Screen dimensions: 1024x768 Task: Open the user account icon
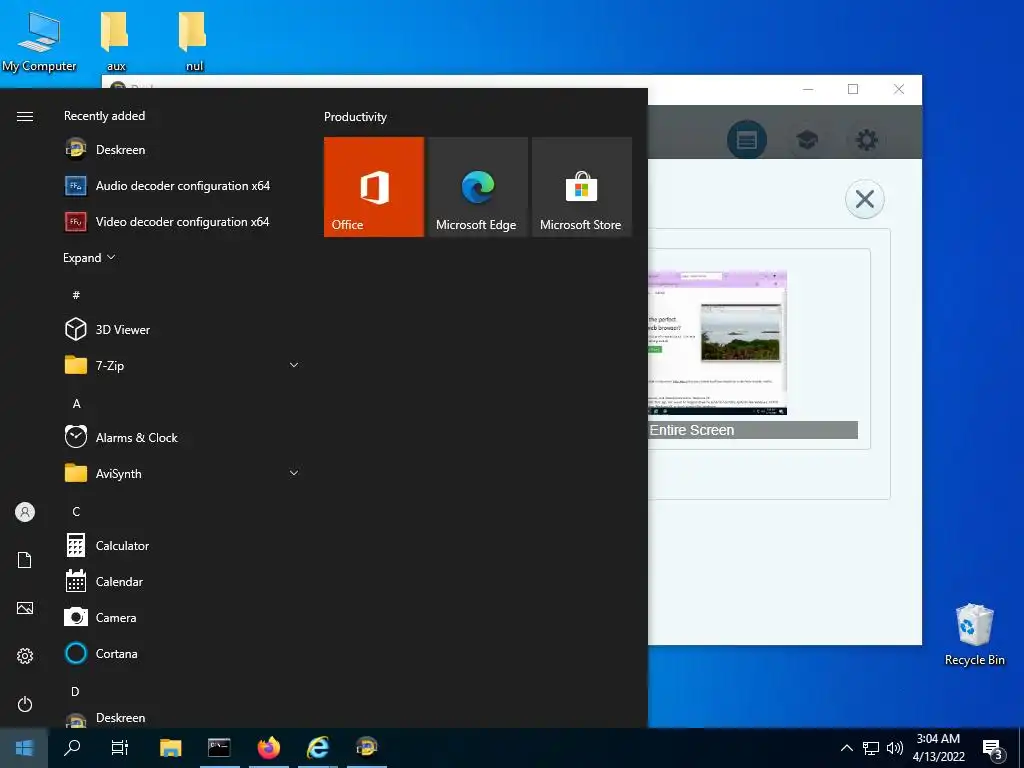point(25,512)
